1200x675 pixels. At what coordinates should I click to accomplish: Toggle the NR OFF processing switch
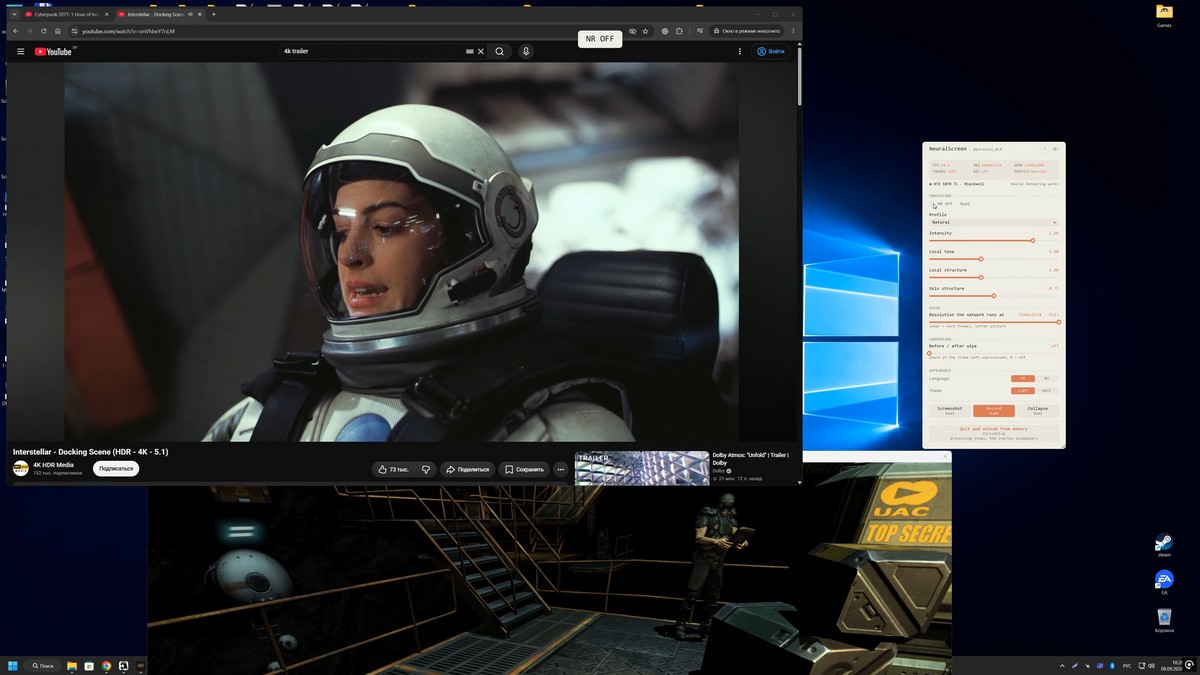point(940,204)
